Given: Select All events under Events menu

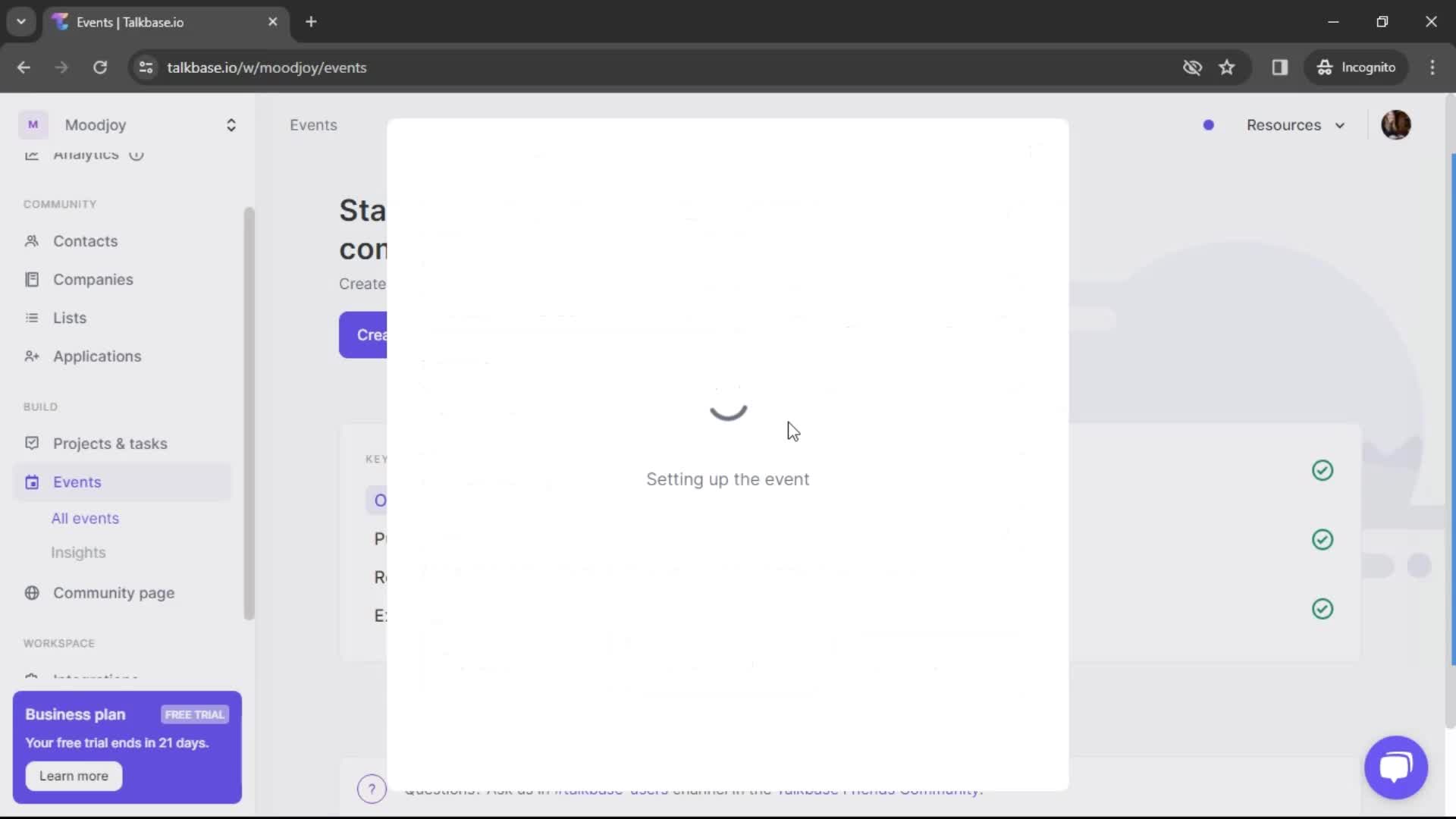Looking at the screenshot, I should click(x=86, y=518).
